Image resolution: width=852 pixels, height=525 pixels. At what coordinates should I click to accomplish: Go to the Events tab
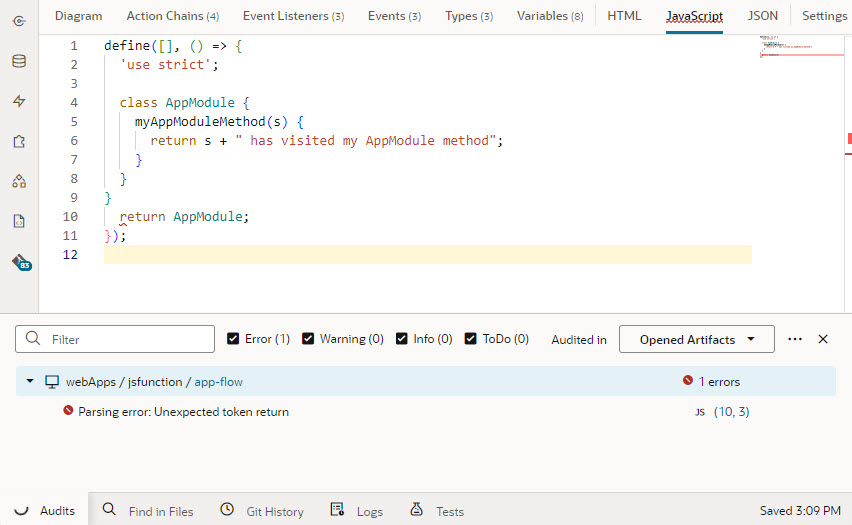[x=394, y=16]
